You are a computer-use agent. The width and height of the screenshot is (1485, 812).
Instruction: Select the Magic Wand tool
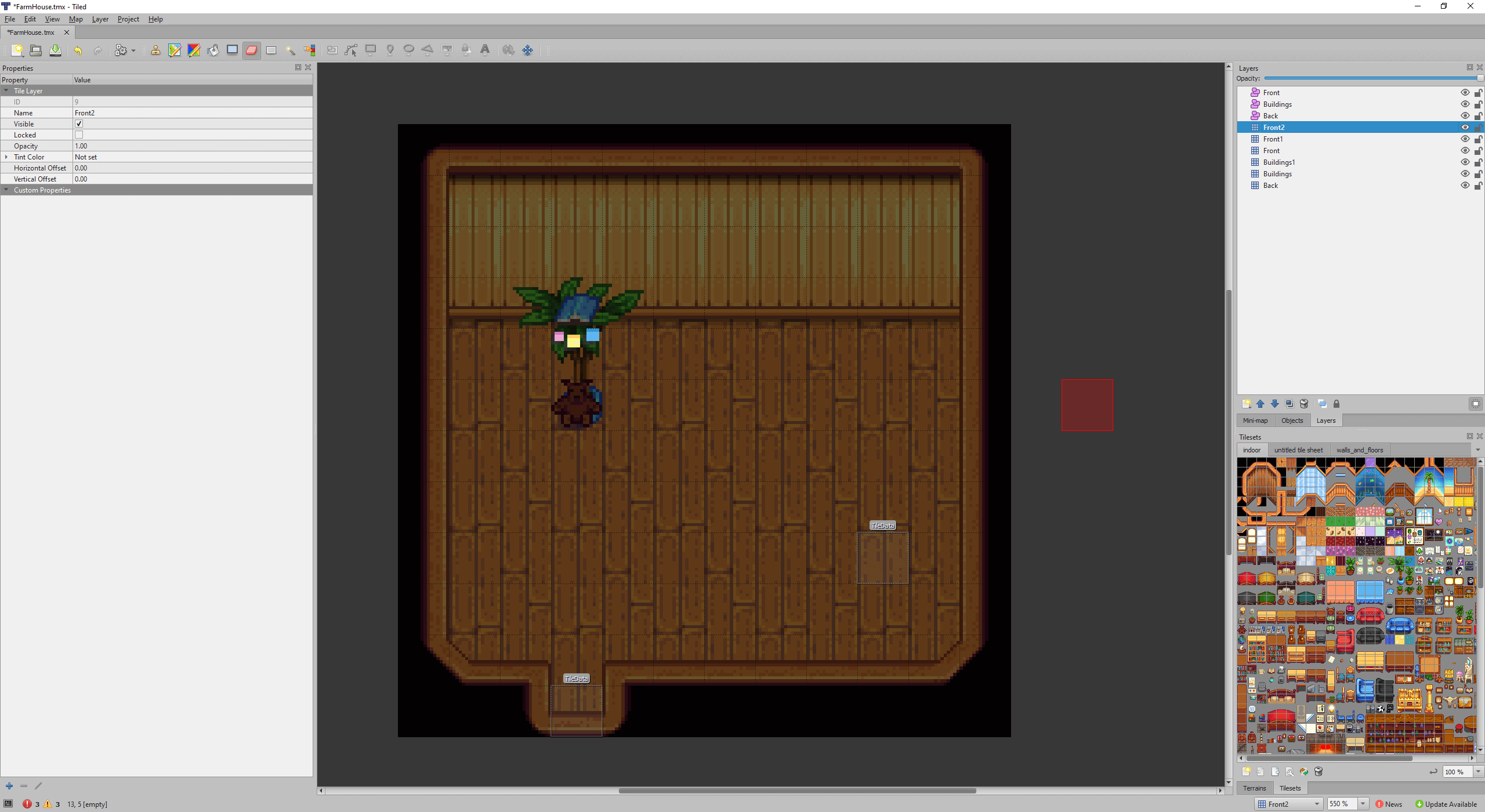pos(290,50)
